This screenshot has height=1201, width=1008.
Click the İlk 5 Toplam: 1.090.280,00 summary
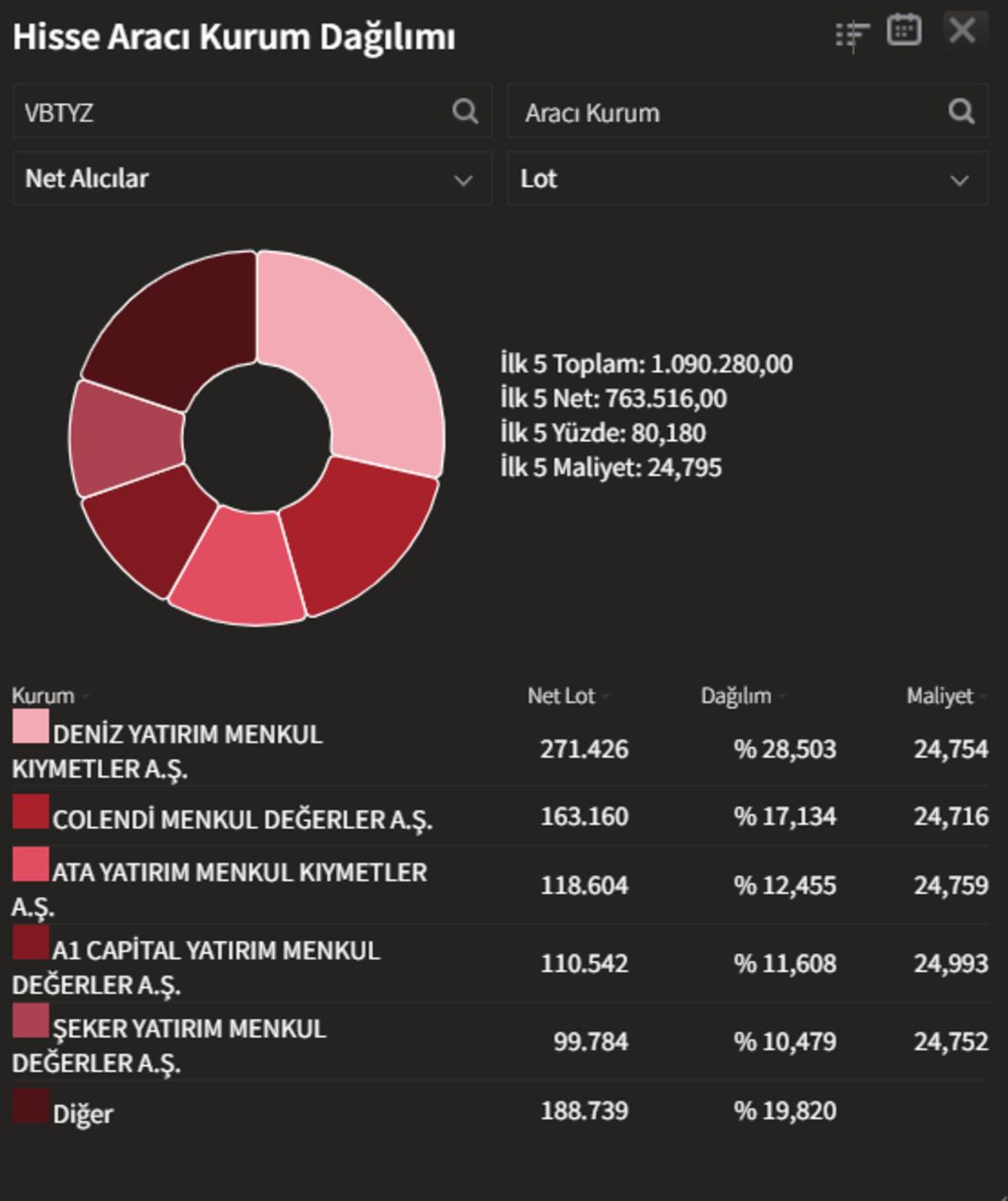point(646,364)
